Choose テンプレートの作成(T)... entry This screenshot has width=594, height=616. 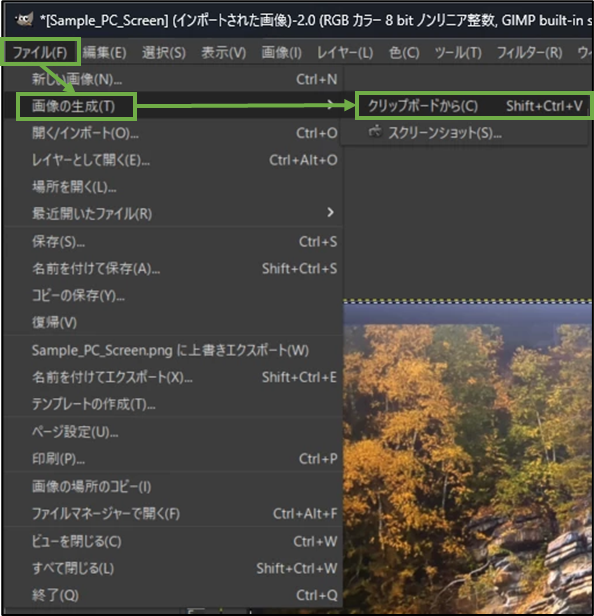tap(173, 404)
